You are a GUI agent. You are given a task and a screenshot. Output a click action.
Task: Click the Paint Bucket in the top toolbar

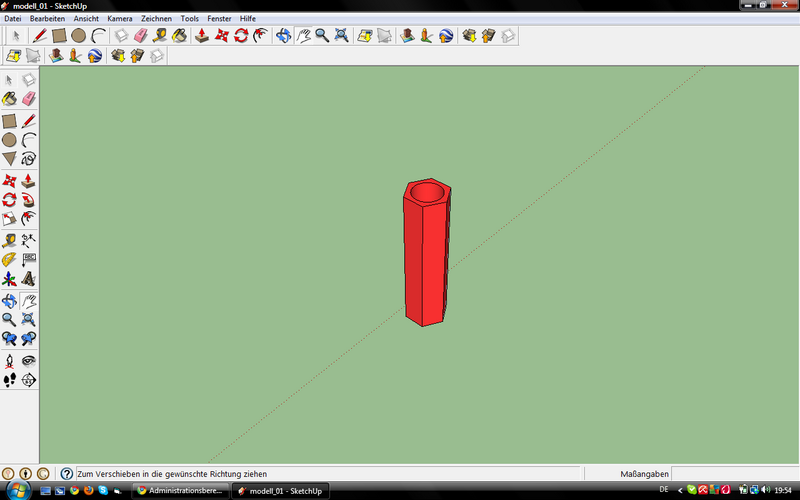[179, 36]
